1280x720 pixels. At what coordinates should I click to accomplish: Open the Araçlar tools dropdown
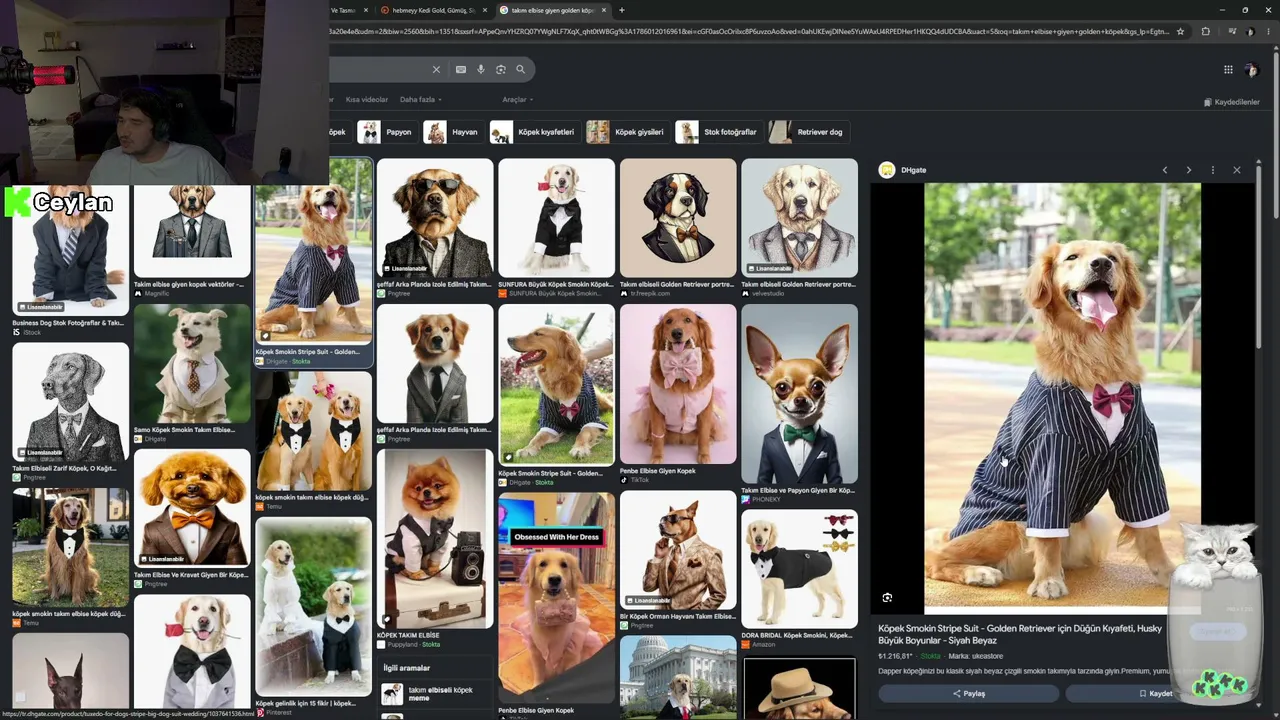point(518,100)
